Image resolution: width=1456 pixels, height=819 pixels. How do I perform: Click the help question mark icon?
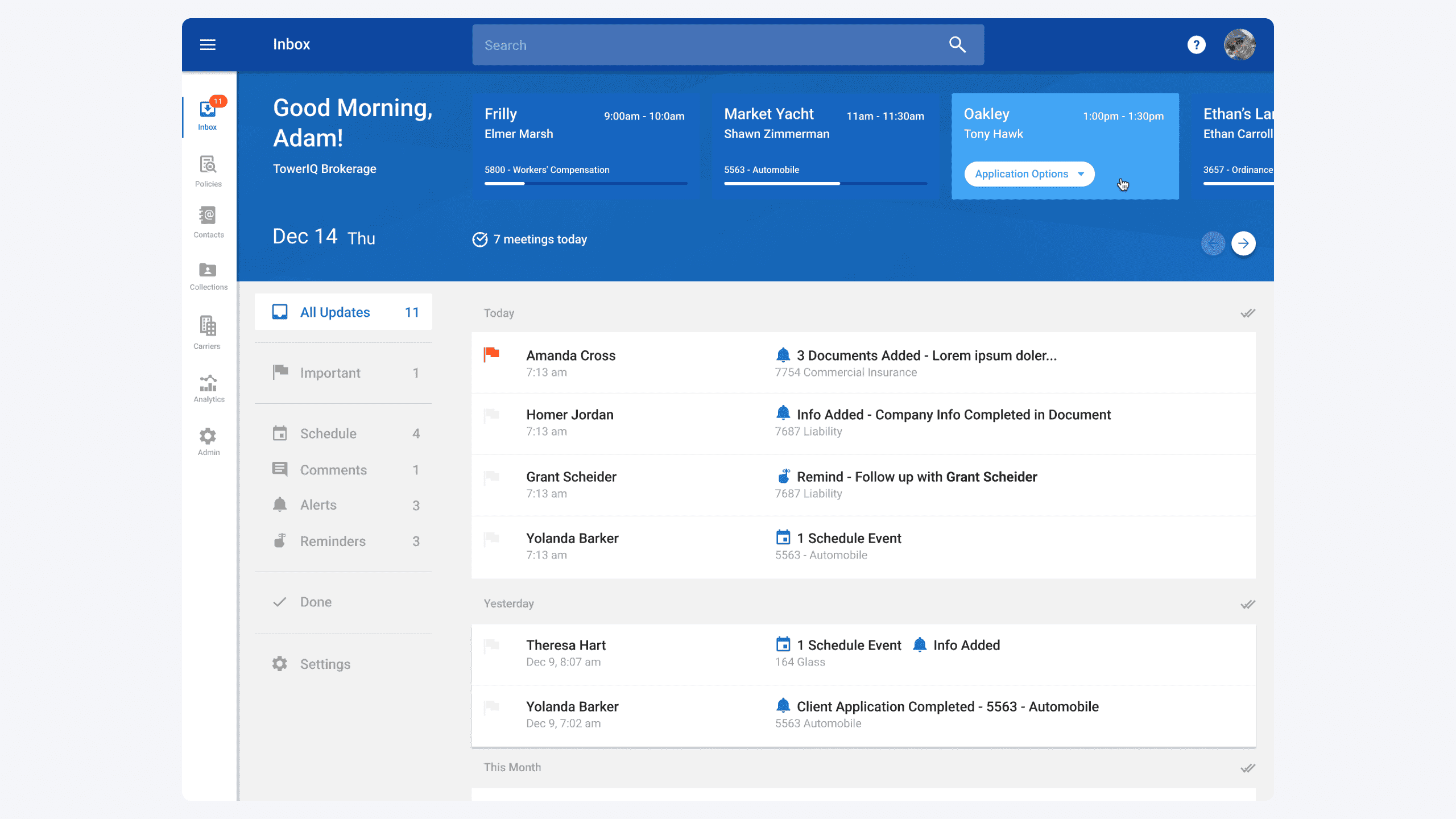click(1196, 44)
